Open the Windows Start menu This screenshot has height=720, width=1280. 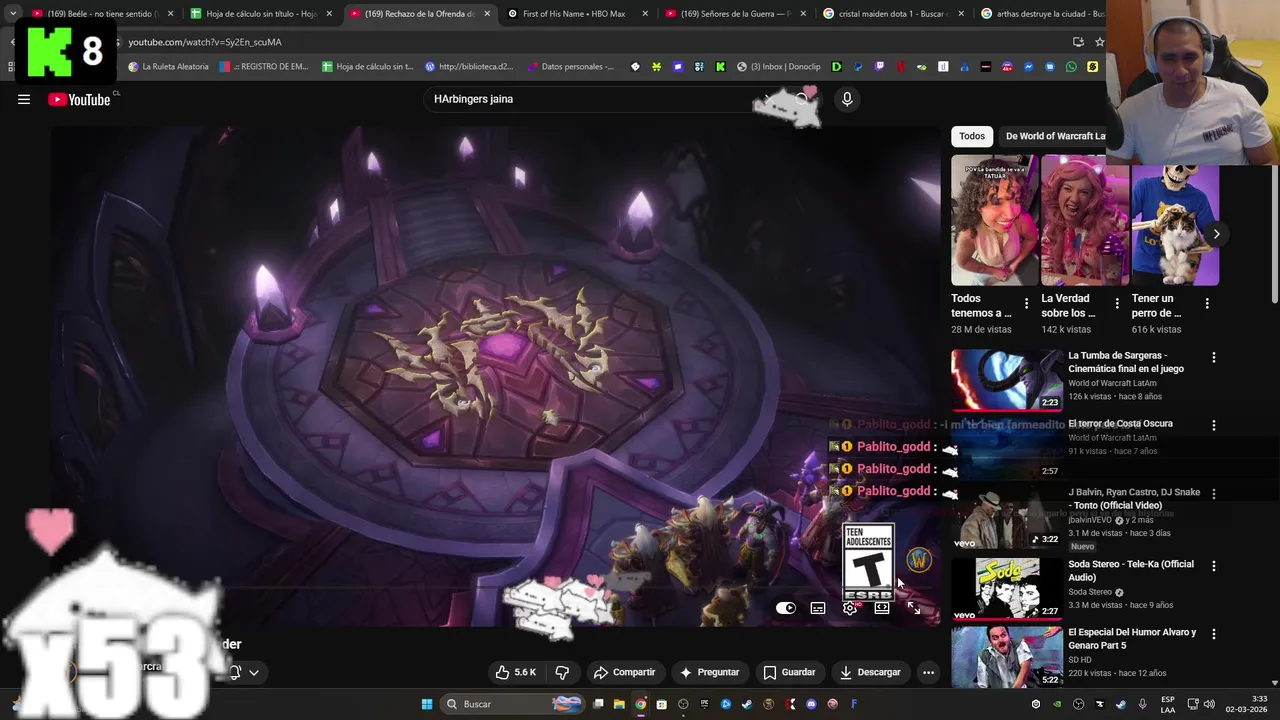pos(427,704)
